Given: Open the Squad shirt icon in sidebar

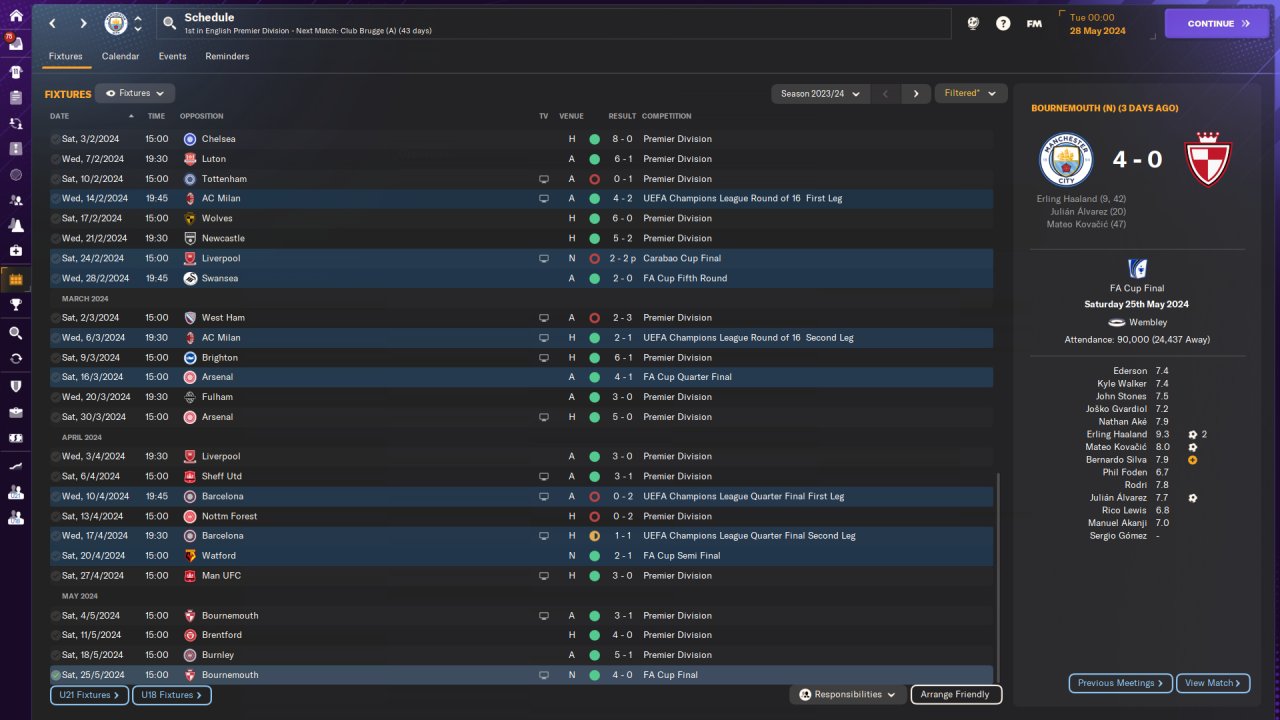Looking at the screenshot, I should 15,72.
